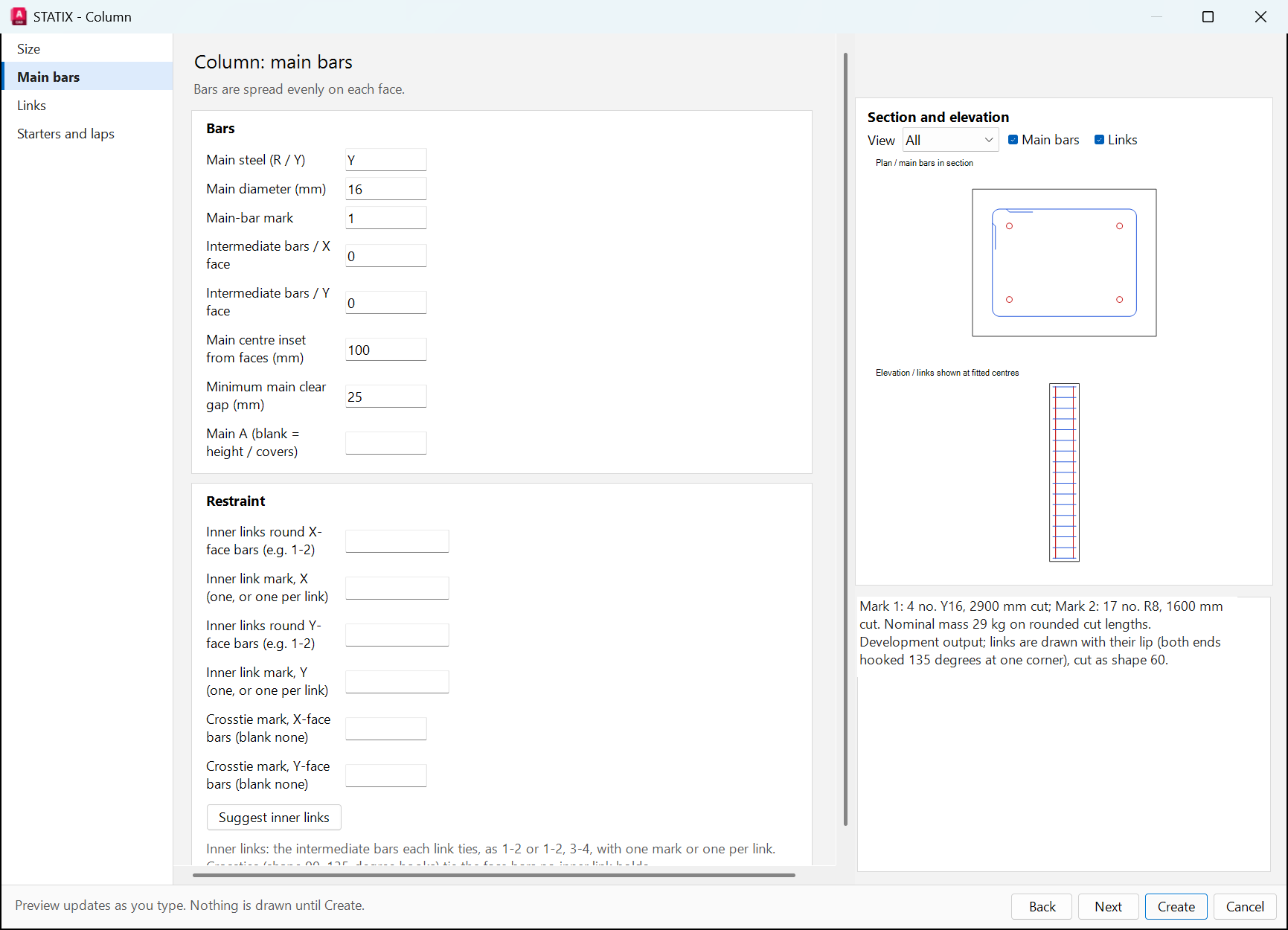Open Starters and laps page
This screenshot has height=930, width=1288.
[x=87, y=133]
